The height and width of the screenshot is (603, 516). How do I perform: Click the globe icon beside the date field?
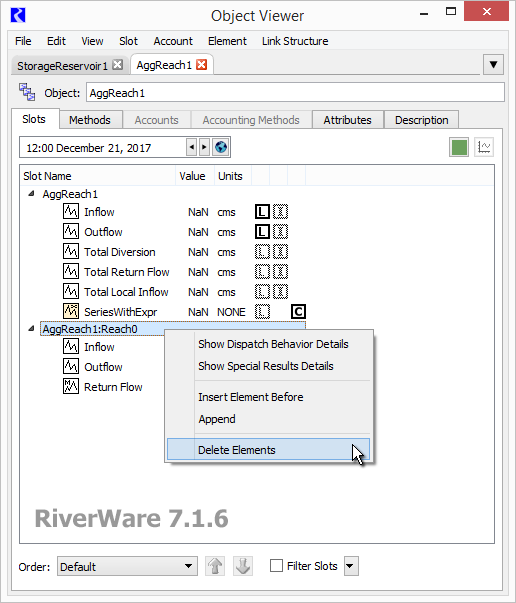click(221, 147)
